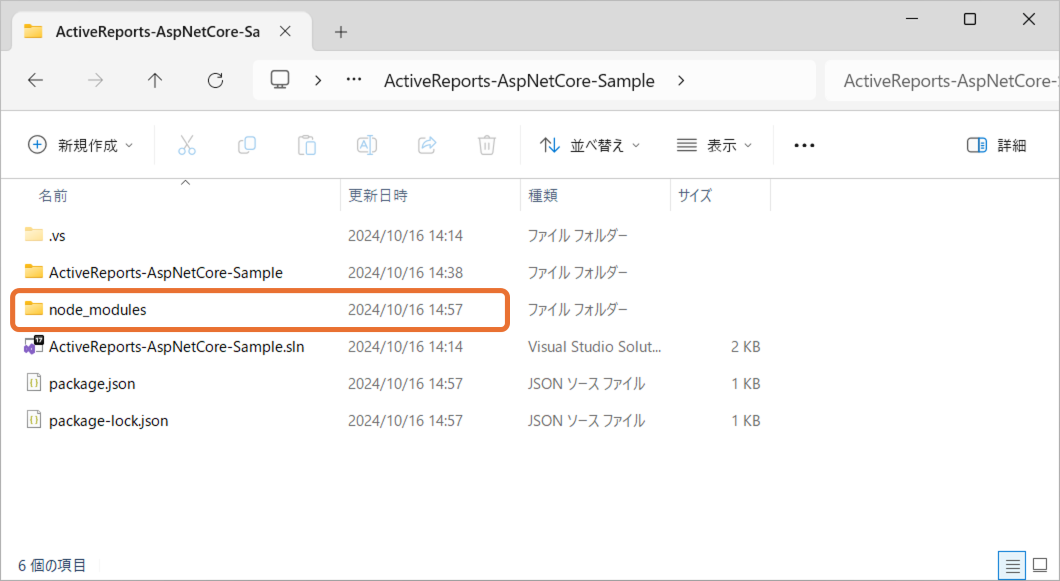Click the 6 個の項目 status text
1060x581 pixels.
click(x=52, y=565)
